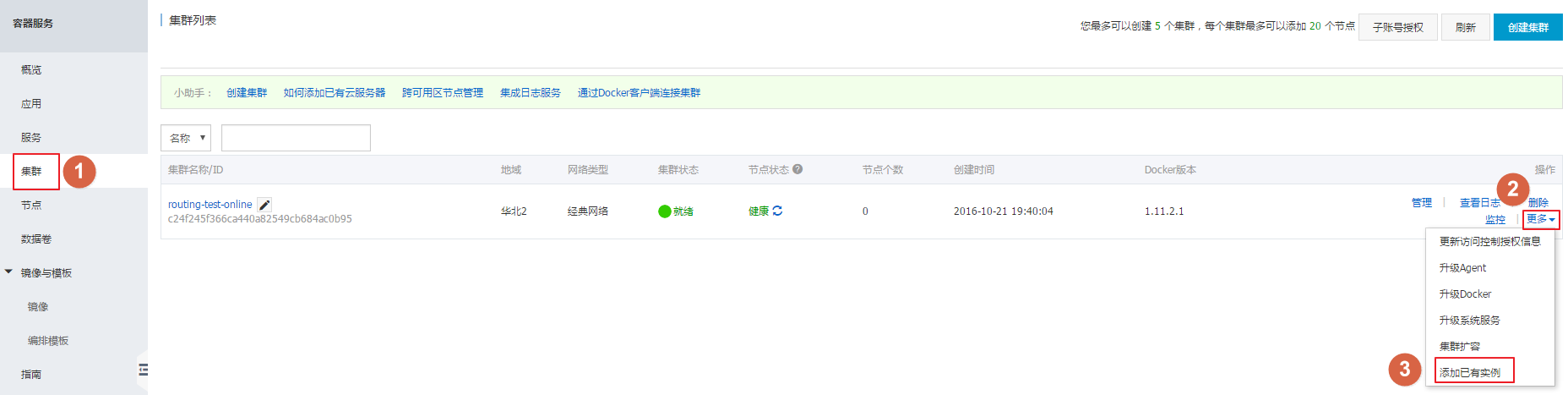Image resolution: width=1568 pixels, height=395 pixels.
Task: Click the Docker version 1.11.2.1 cell
Action: (1164, 211)
